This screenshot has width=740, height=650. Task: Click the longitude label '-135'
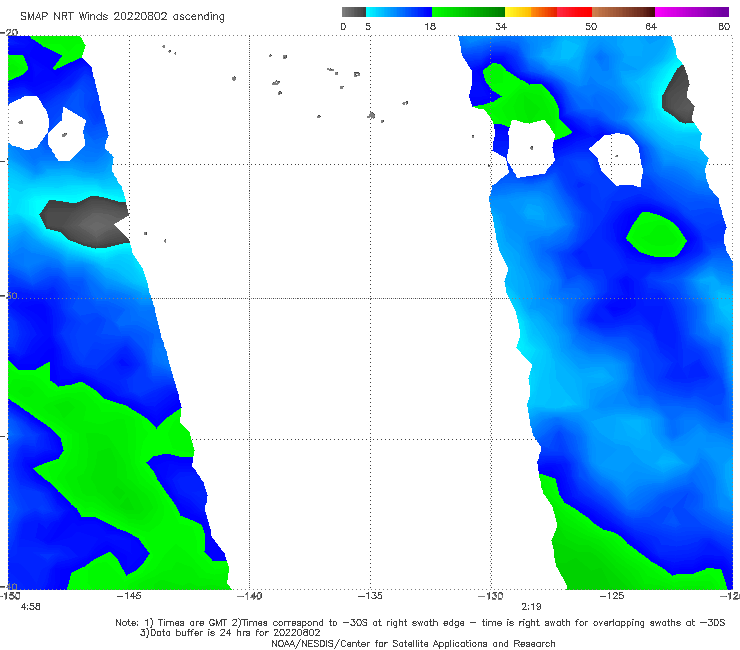370,596
